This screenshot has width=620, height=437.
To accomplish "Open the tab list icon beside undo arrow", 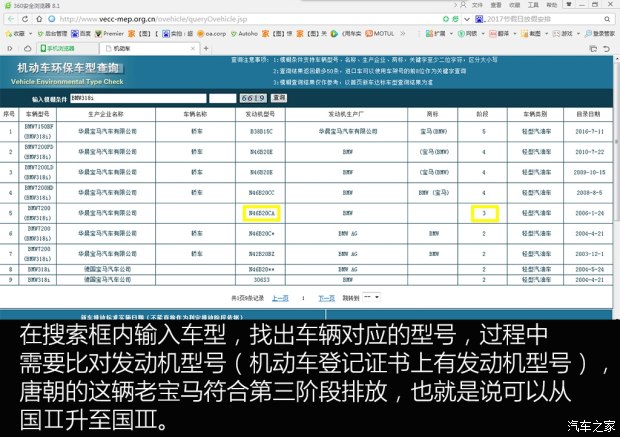I will pos(593,49).
